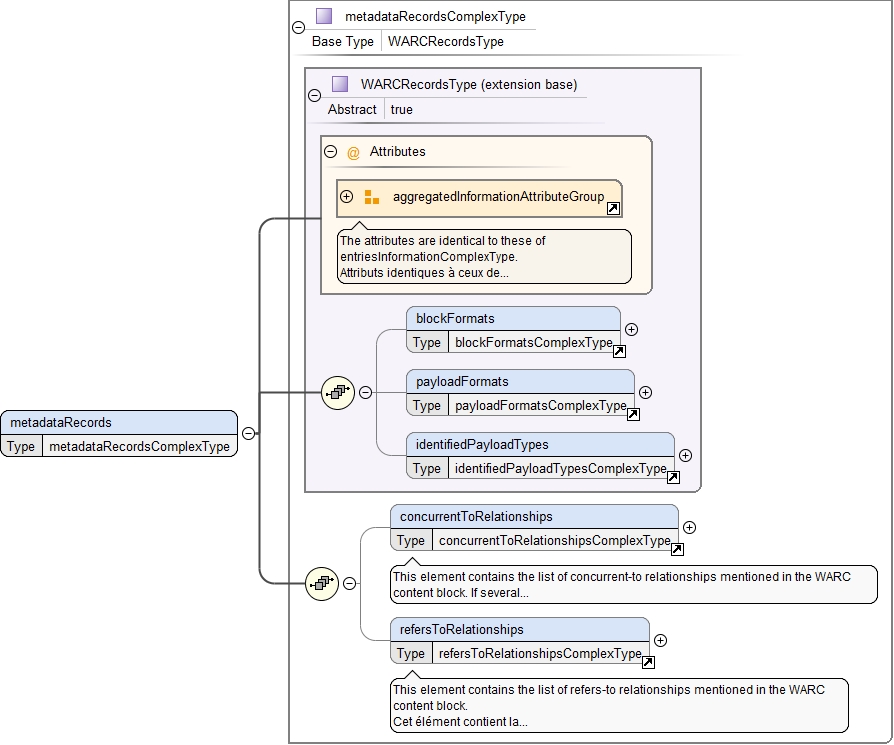Screen dimensions: 894x745
Task: Click the refersToRelationshipsComplexType type value
Action: [x=540, y=653]
